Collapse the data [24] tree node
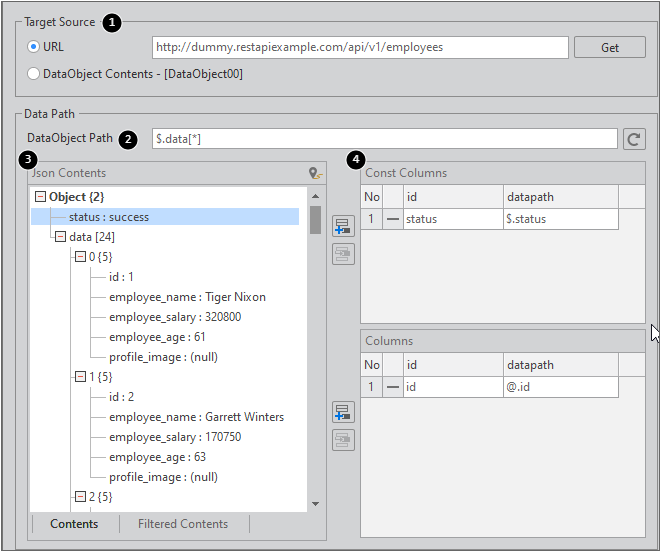The image size is (660, 551). [60, 237]
